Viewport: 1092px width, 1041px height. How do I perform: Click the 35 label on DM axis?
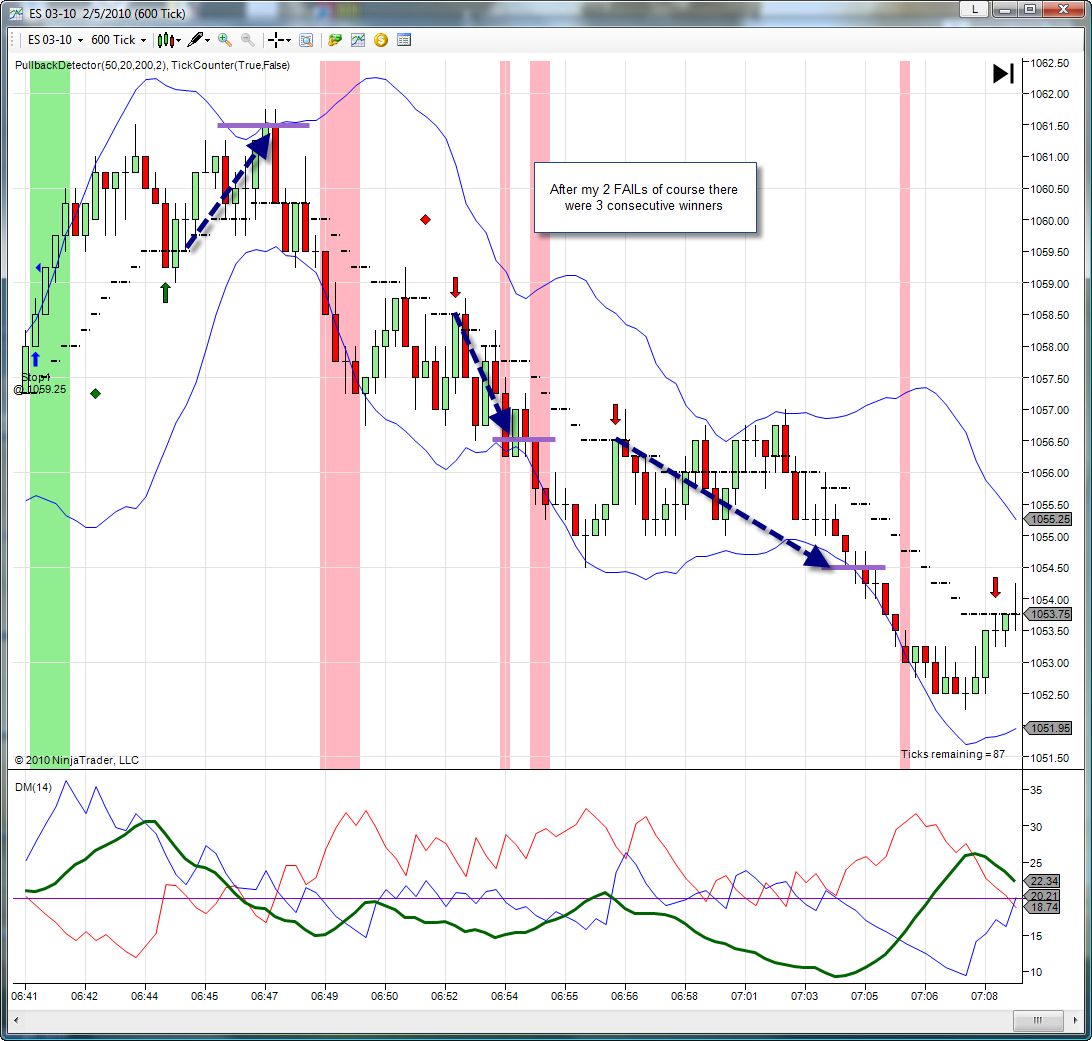tap(1036, 790)
